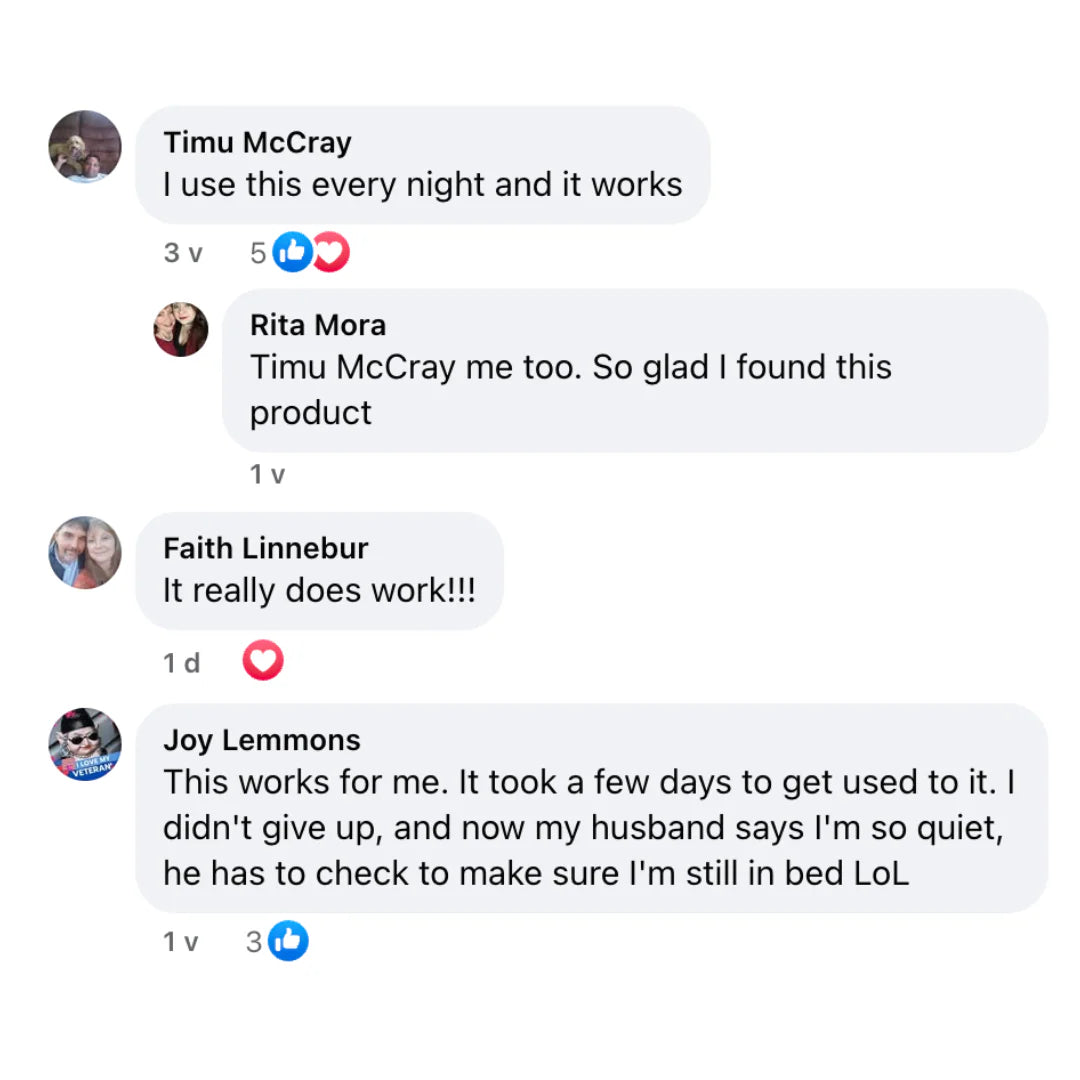The height and width of the screenshot is (1080, 1080).
Task: Open Timu McCray's profile via name above comment
Action: click(x=257, y=143)
